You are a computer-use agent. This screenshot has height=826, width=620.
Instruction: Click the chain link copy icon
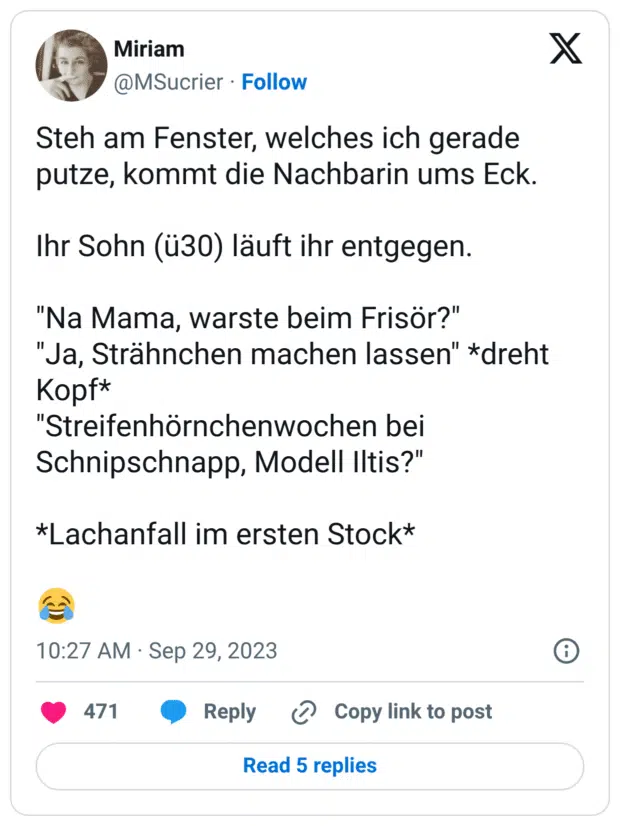(x=303, y=712)
